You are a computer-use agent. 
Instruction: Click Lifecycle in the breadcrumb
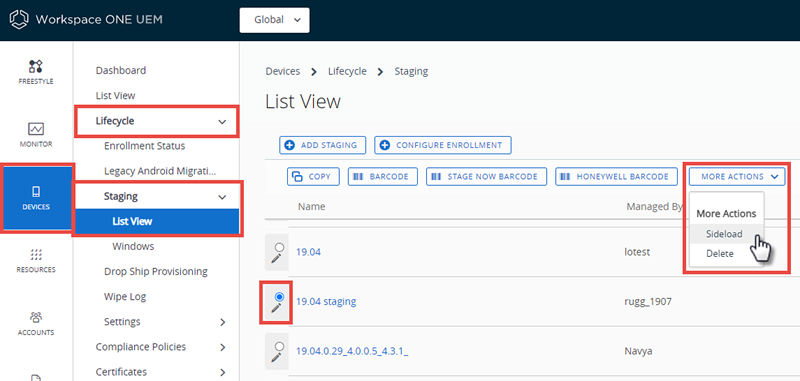[x=347, y=71]
